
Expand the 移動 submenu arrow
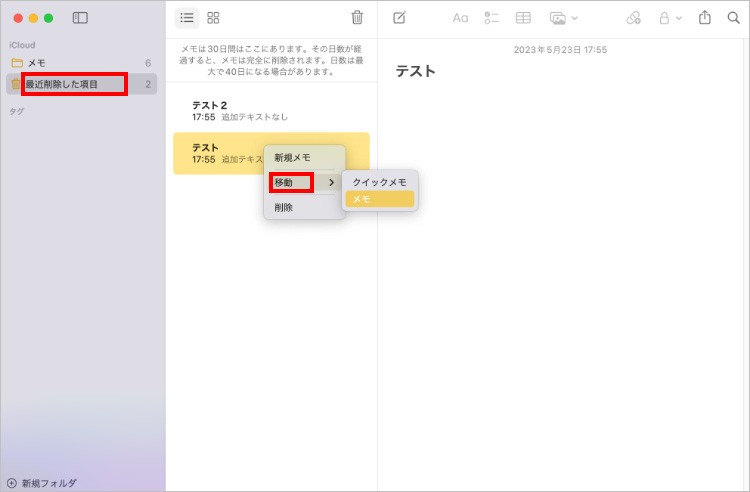331,182
